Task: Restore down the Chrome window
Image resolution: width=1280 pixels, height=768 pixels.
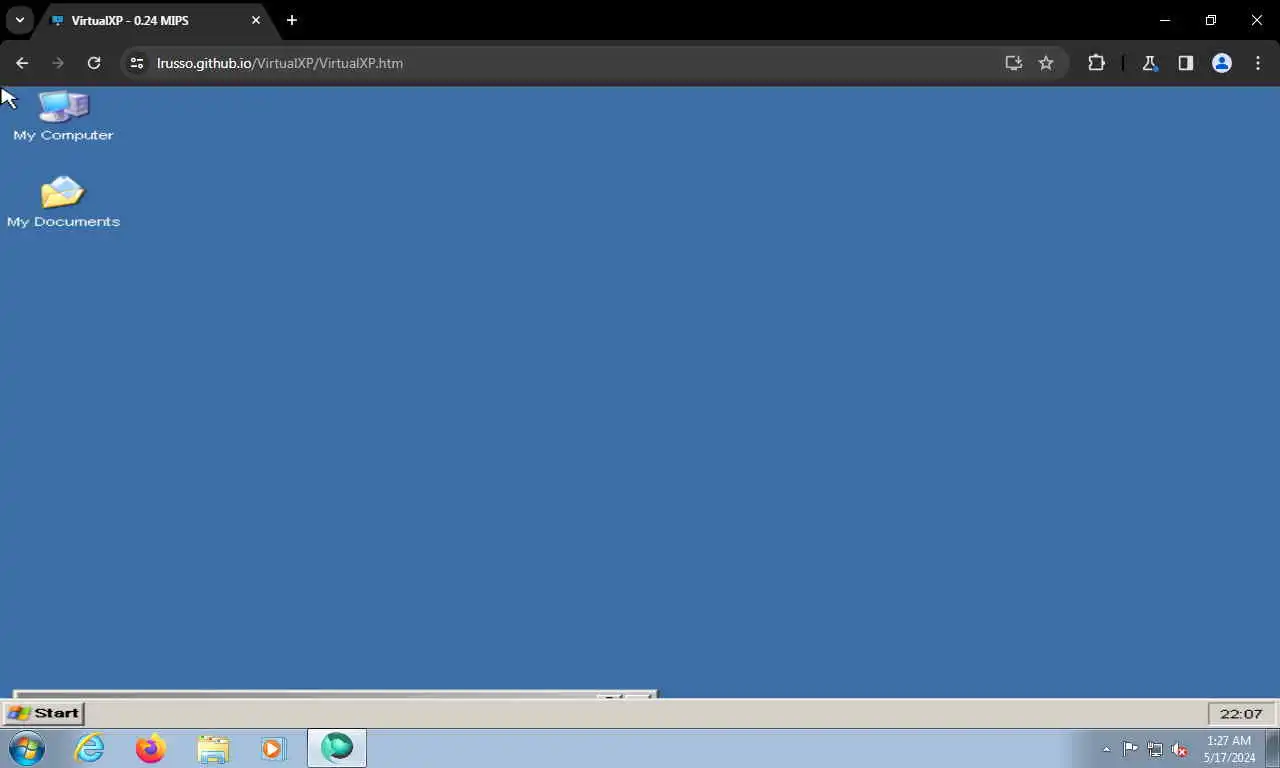Action: [1211, 20]
